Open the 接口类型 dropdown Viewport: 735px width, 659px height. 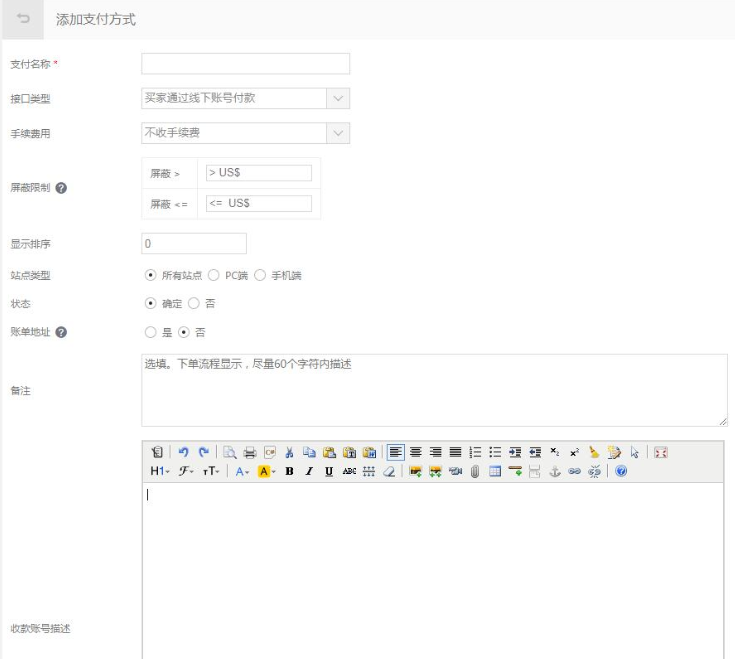(245, 98)
